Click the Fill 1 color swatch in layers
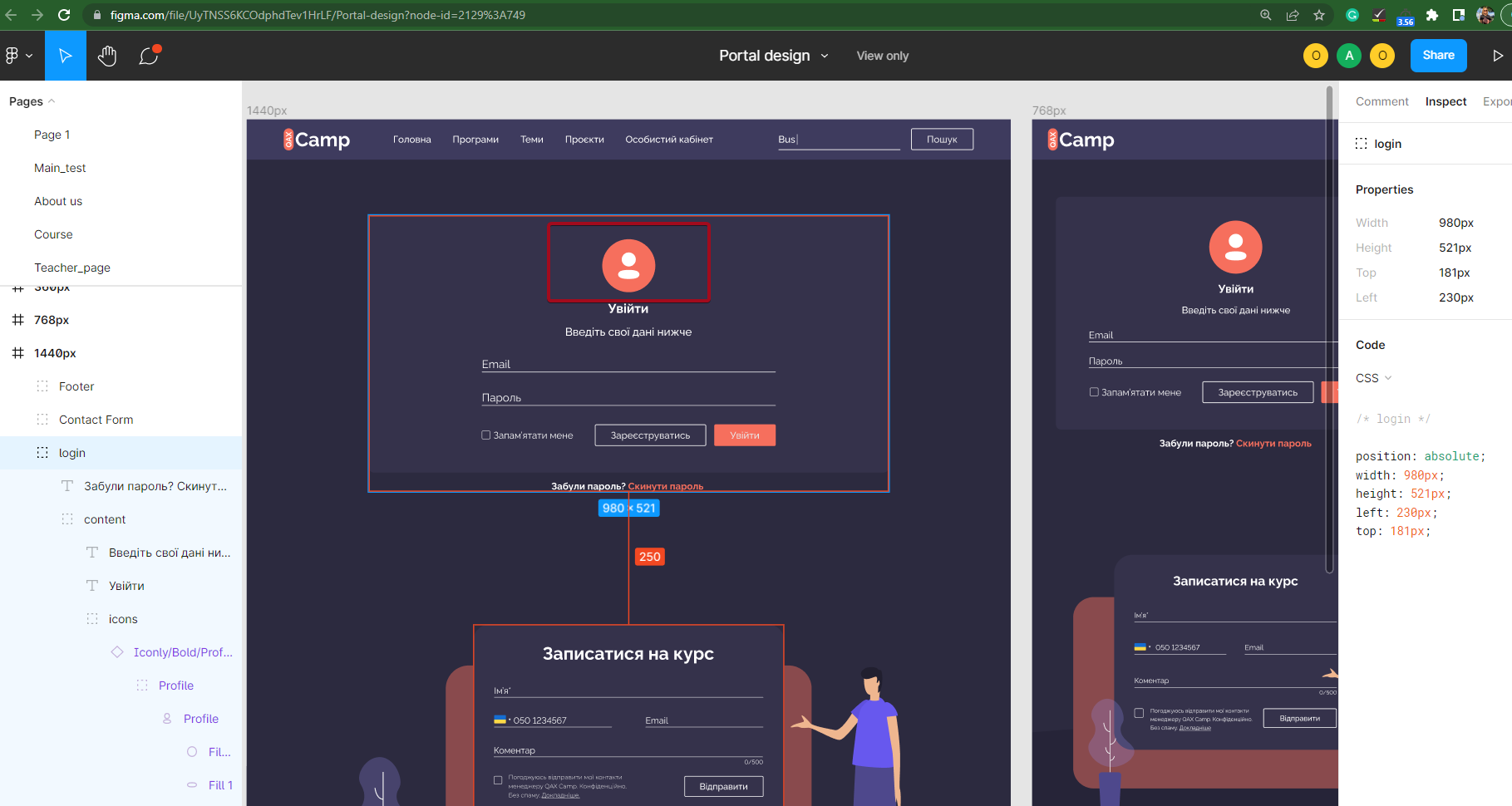The height and width of the screenshot is (806, 1512). pos(193,784)
